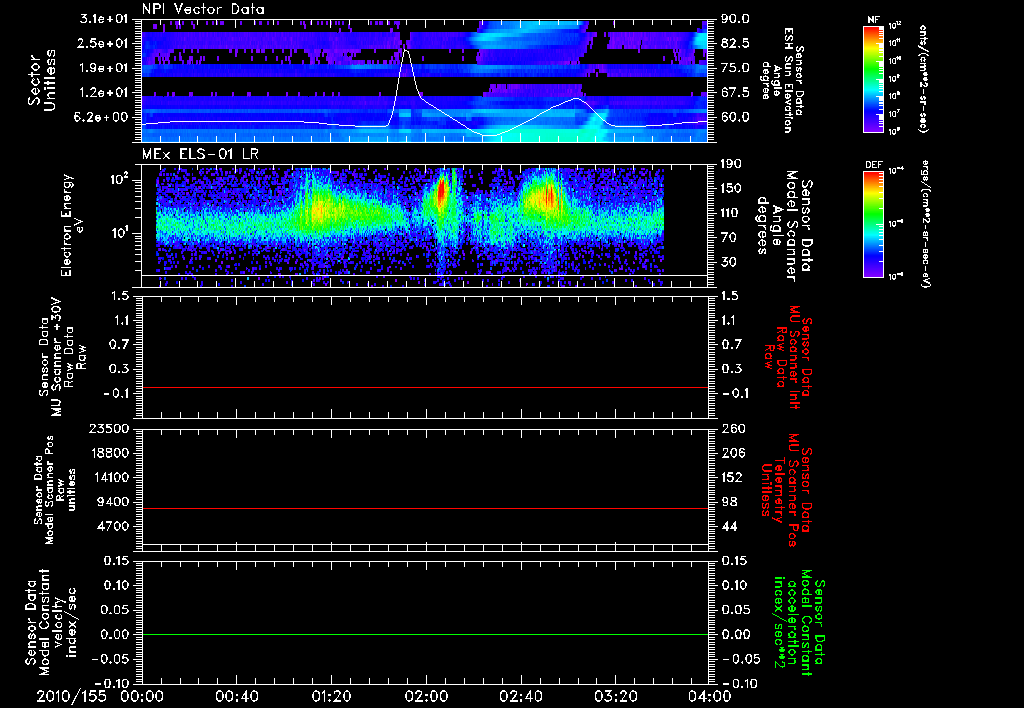Screen dimensions: 1024x708
Task: Click the '90.0' sun elevation axis value
Action: (735, 19)
